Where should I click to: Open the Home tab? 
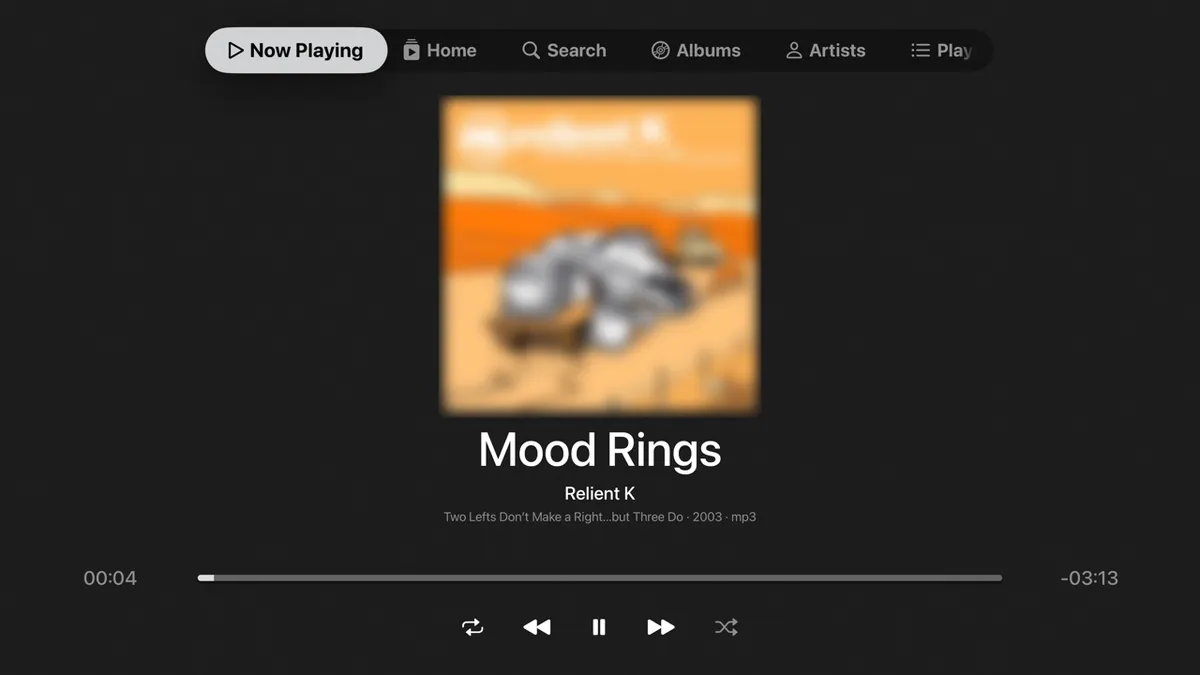pos(440,50)
